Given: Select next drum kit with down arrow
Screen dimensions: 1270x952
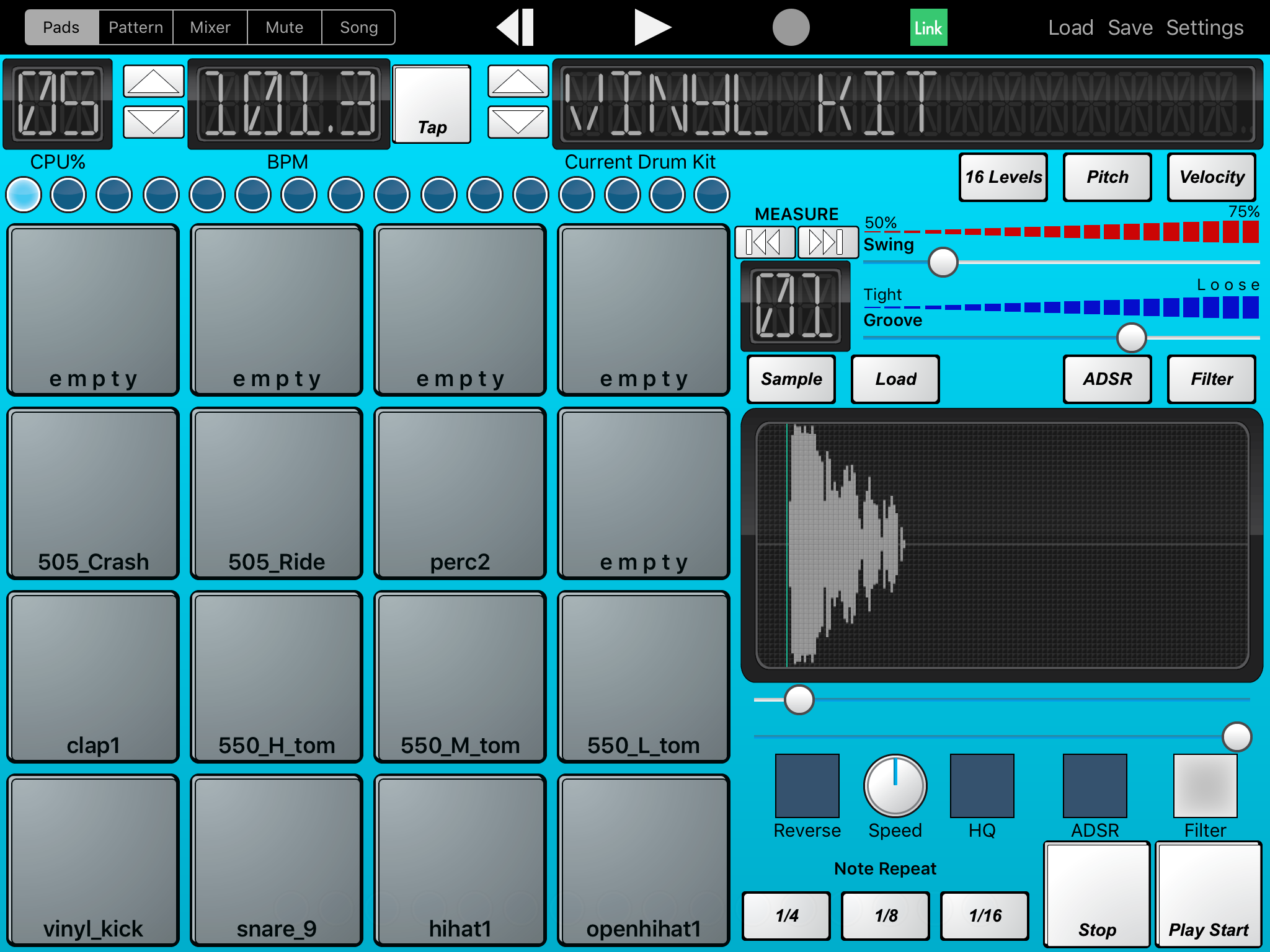Looking at the screenshot, I should pos(518,121).
